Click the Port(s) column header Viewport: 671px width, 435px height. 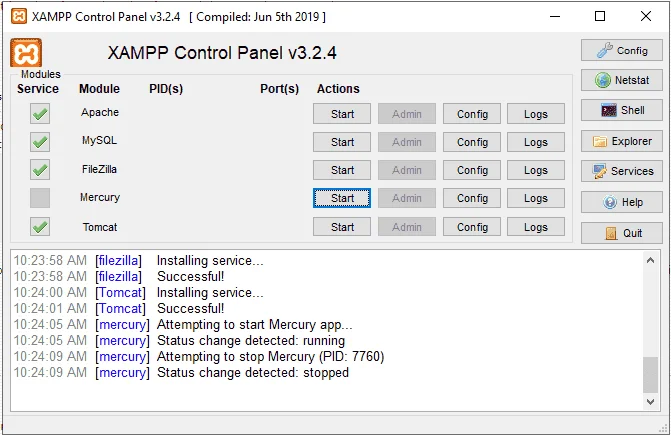[279, 89]
